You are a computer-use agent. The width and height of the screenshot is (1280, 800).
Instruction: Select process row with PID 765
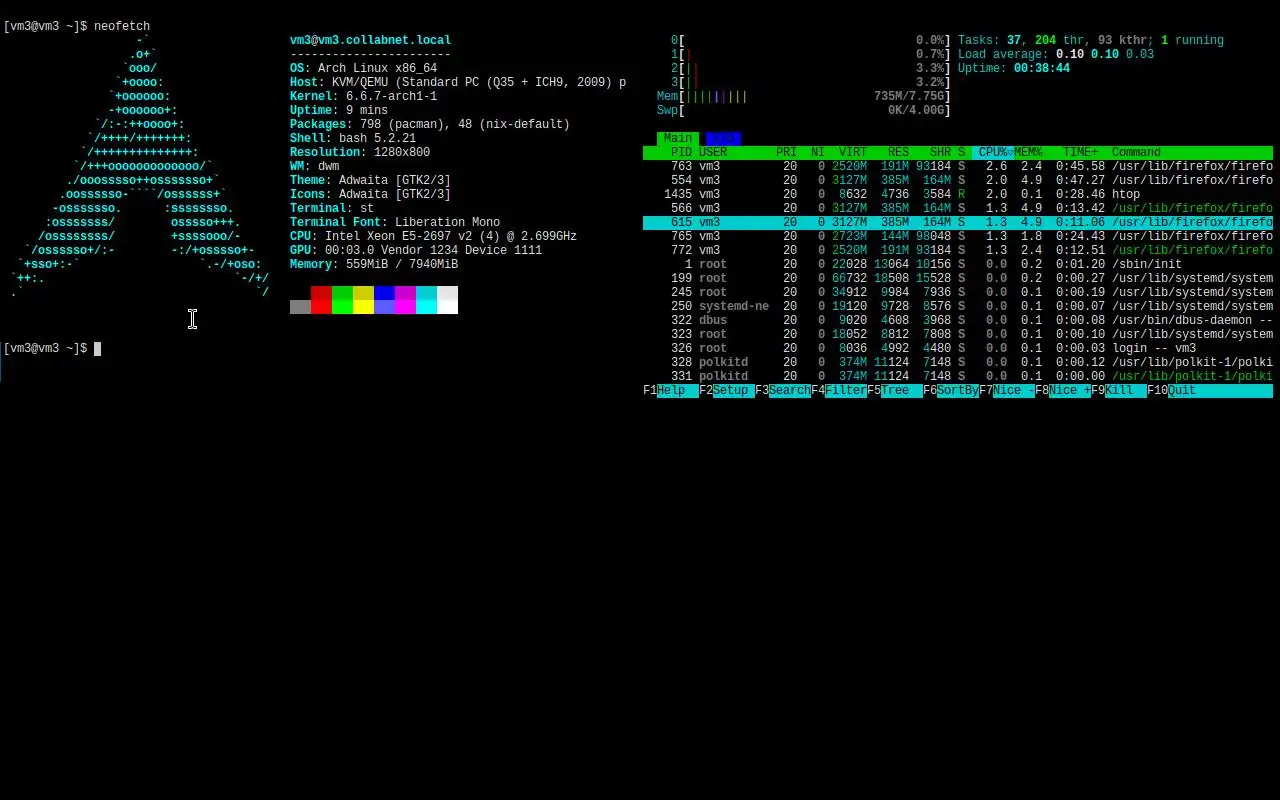coord(958,236)
